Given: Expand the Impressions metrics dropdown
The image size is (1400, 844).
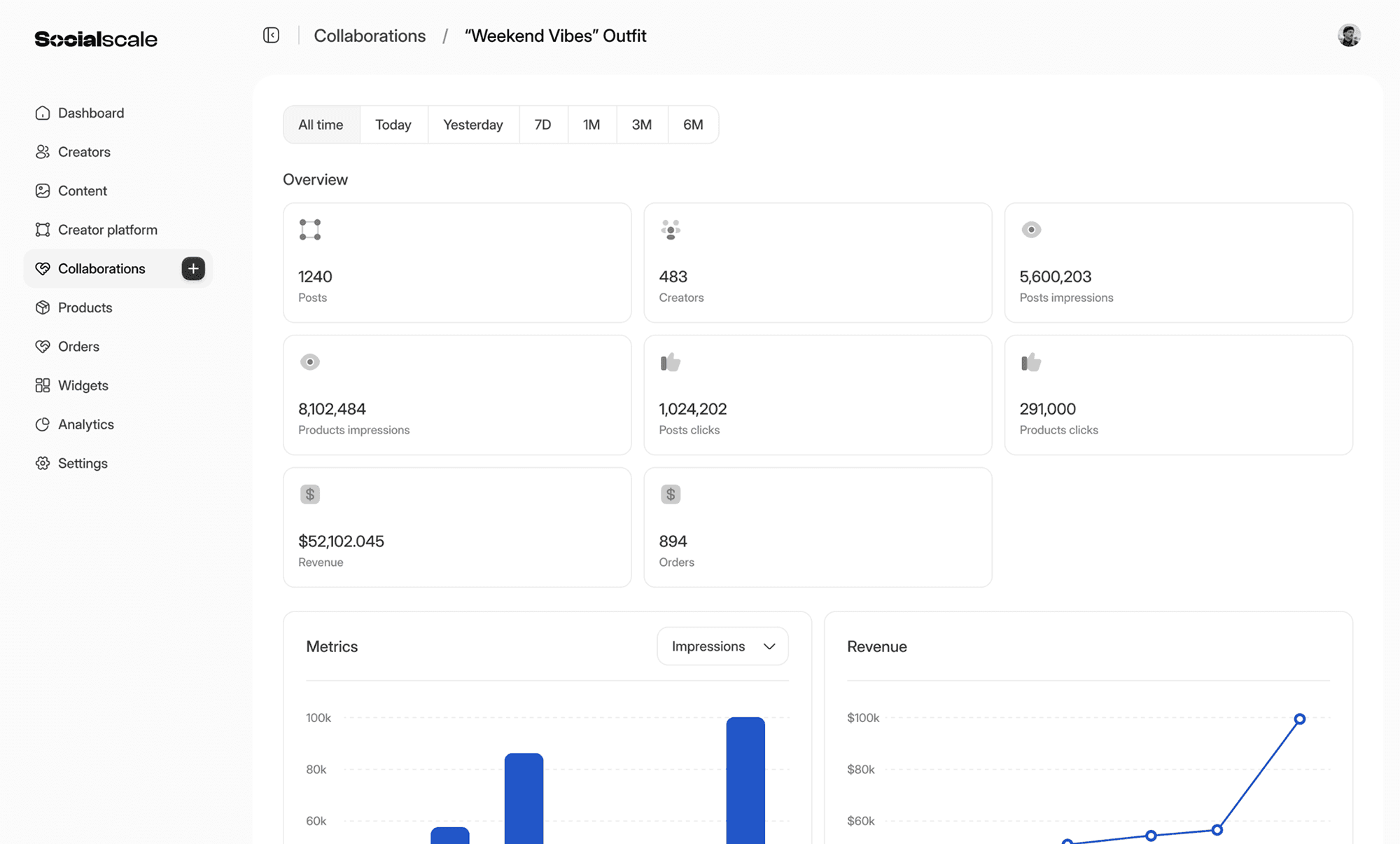Looking at the screenshot, I should 722,646.
